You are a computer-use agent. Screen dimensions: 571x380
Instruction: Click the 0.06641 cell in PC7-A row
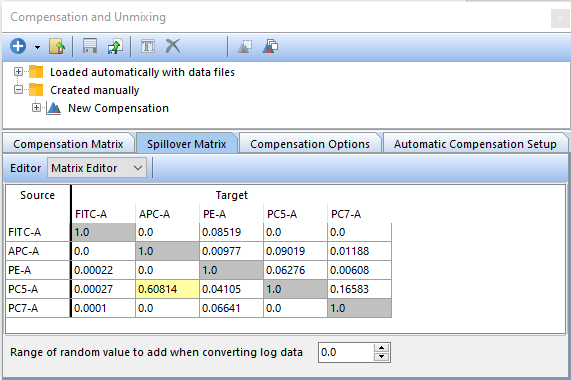click(x=231, y=308)
